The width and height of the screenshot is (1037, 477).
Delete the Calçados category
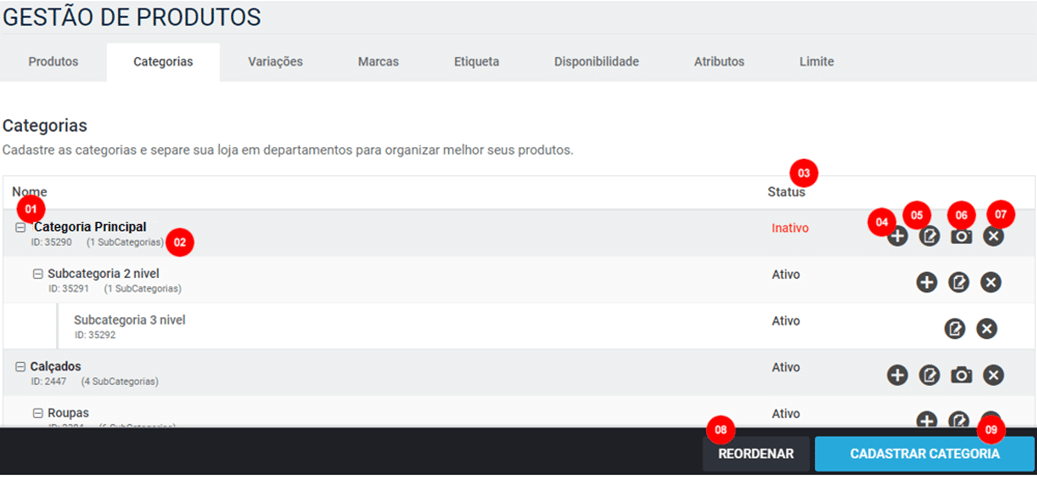pyautogui.click(x=993, y=375)
